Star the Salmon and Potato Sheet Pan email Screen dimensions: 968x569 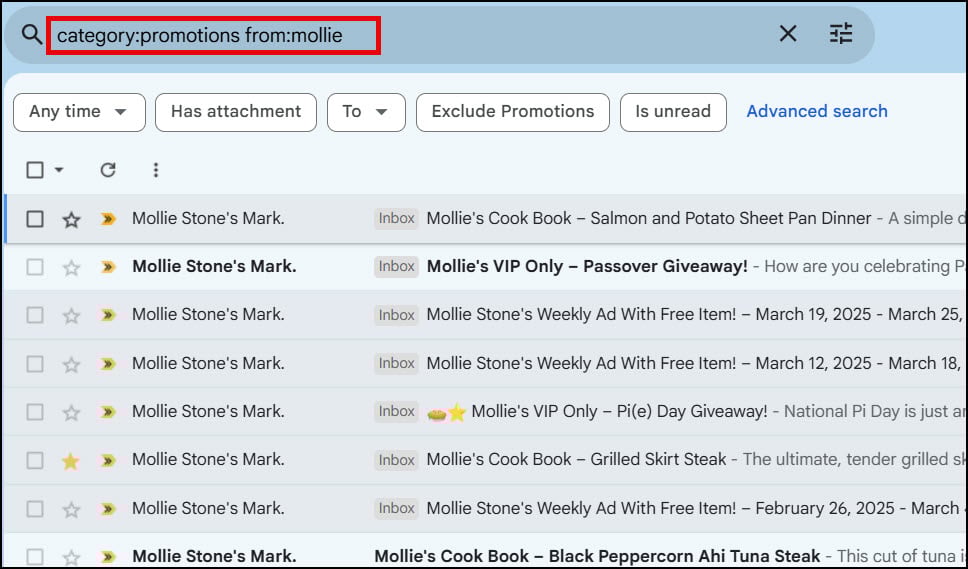[x=71, y=219]
